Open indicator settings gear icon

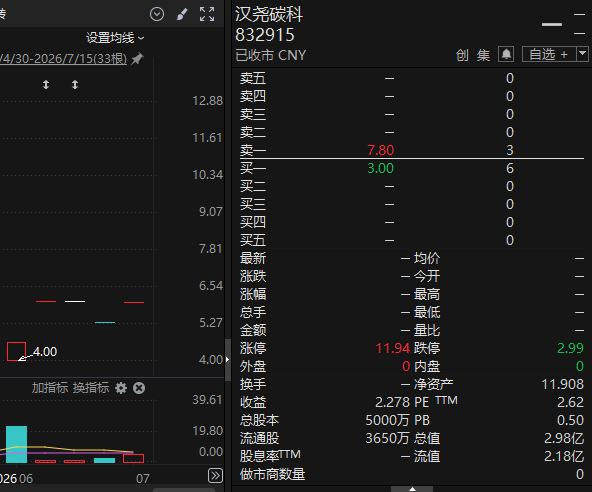tap(121, 388)
